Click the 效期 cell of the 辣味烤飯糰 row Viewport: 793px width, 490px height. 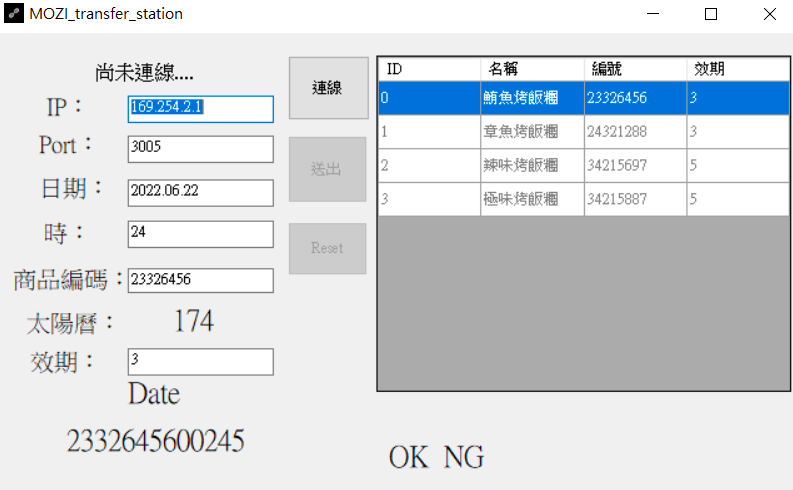coord(738,165)
